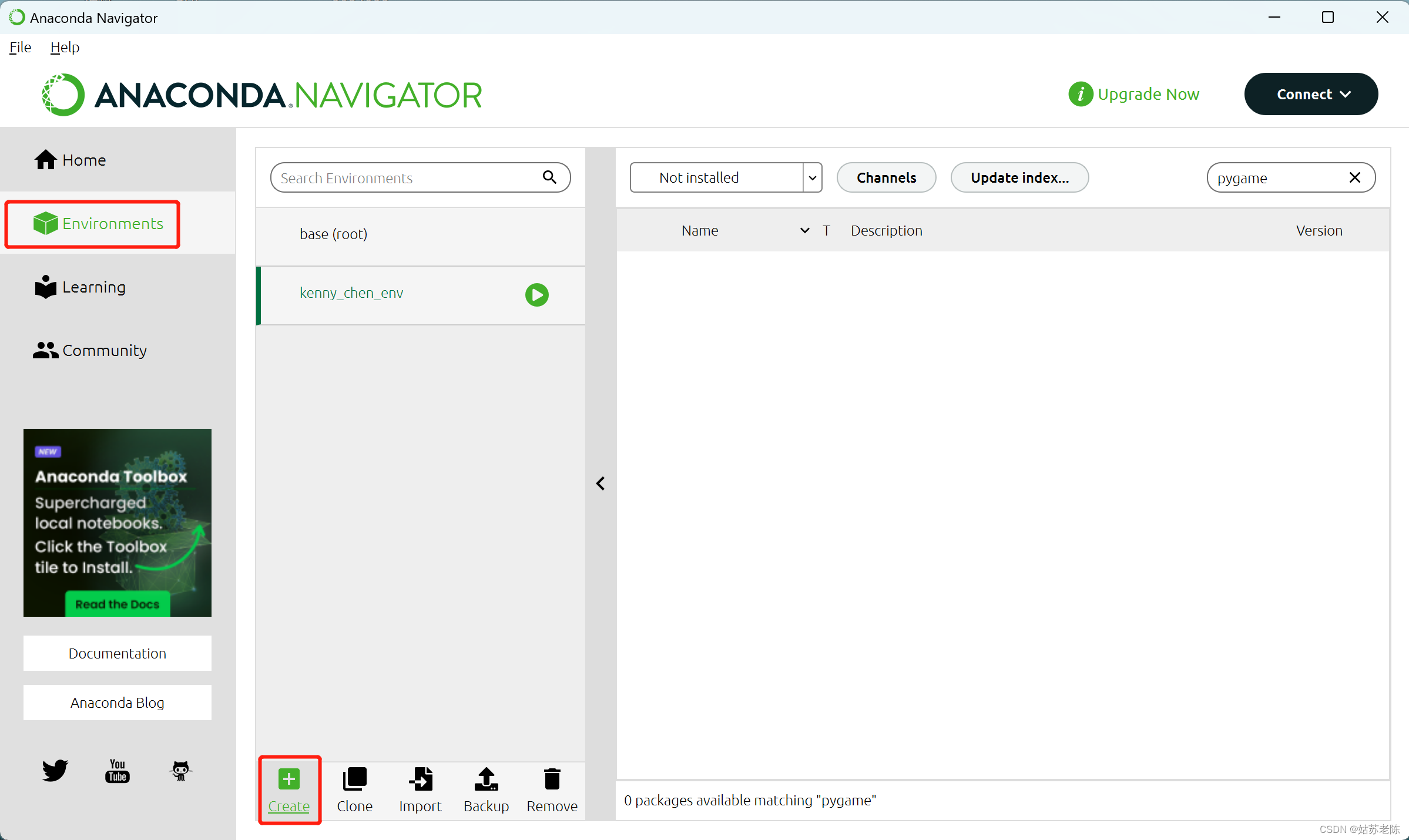Viewport: 1409px width, 840px height.
Task: Click the Channels button
Action: pyautogui.click(x=886, y=177)
